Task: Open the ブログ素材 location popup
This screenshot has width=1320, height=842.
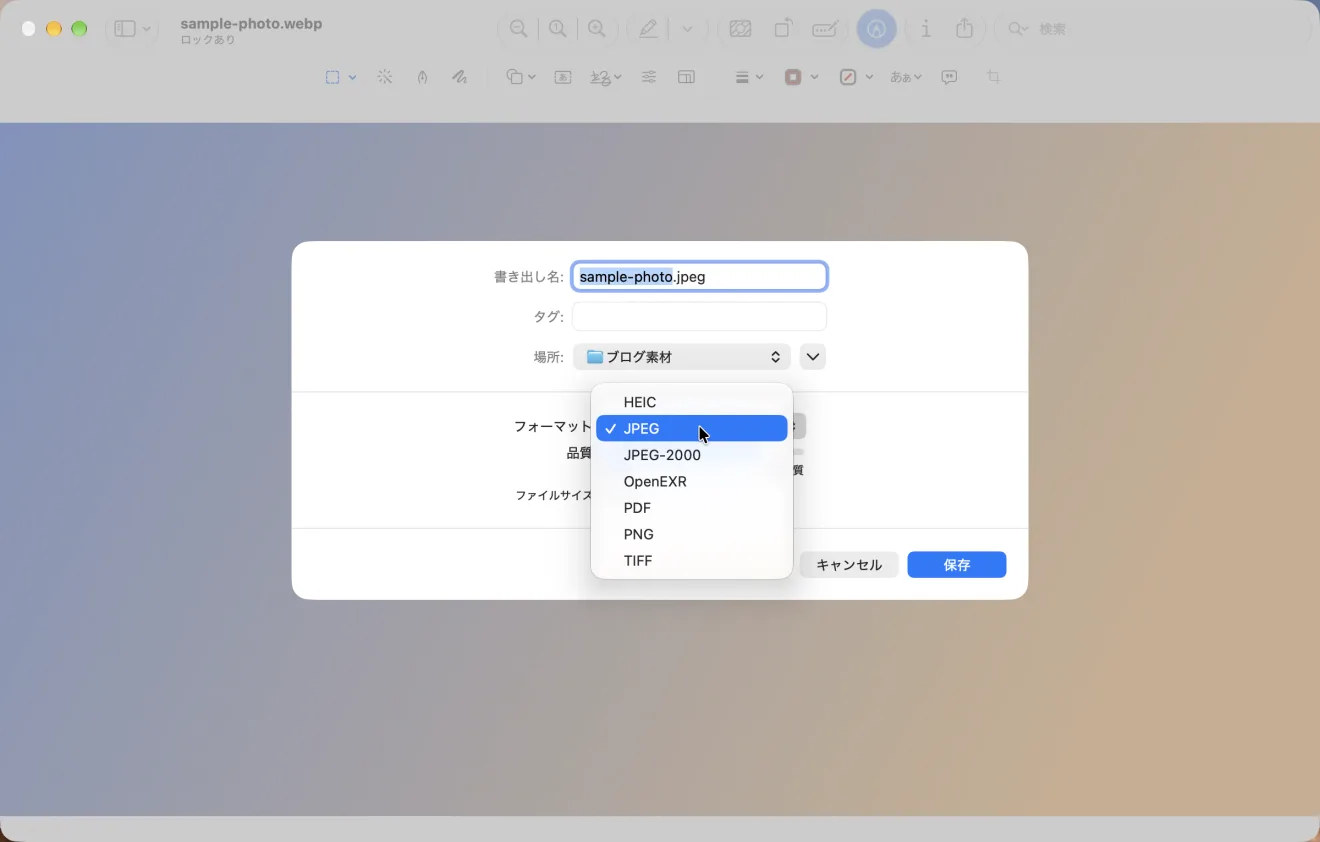Action: tap(682, 357)
